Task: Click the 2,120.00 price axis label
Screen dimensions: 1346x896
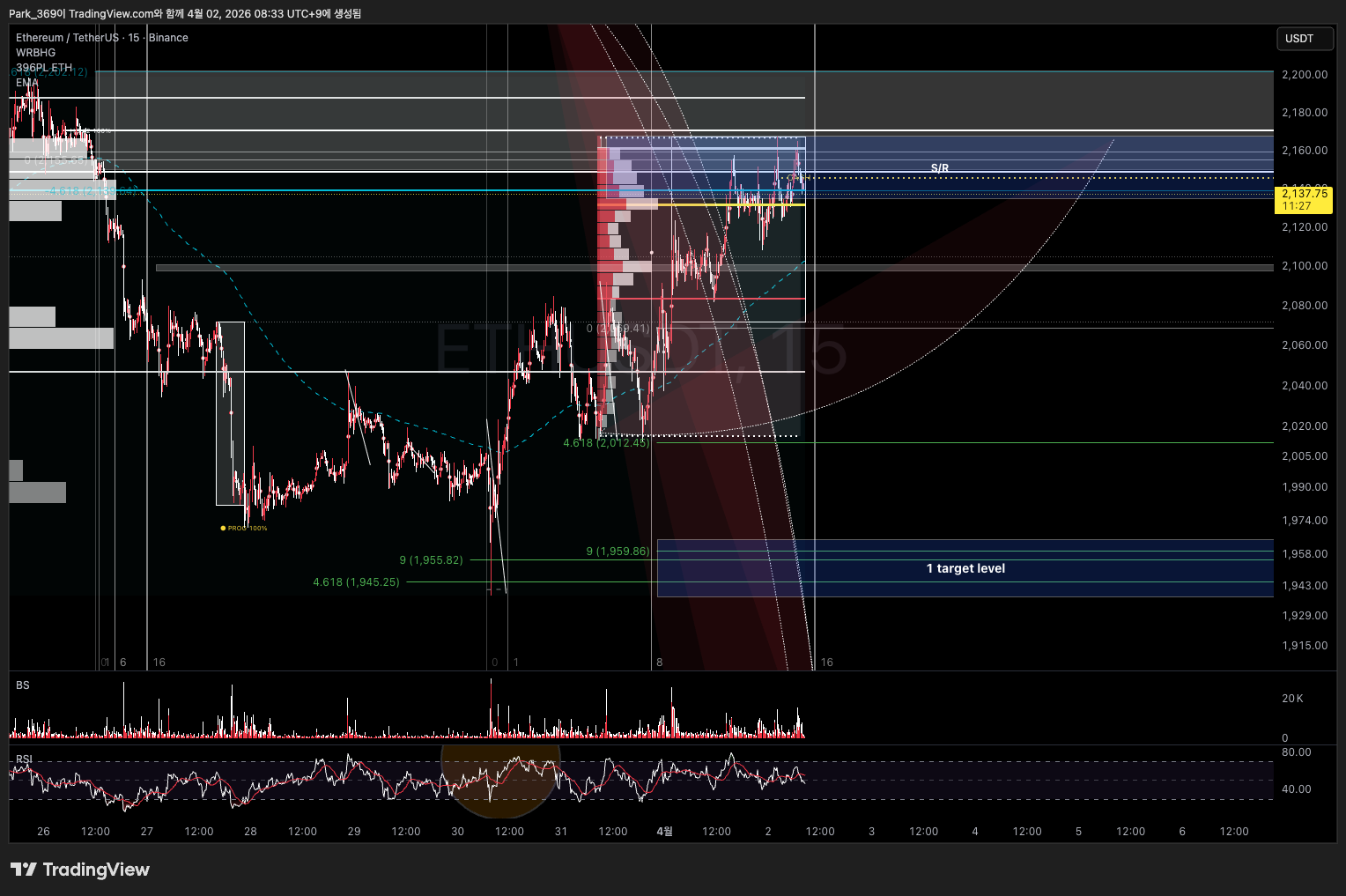Action: [x=1305, y=227]
